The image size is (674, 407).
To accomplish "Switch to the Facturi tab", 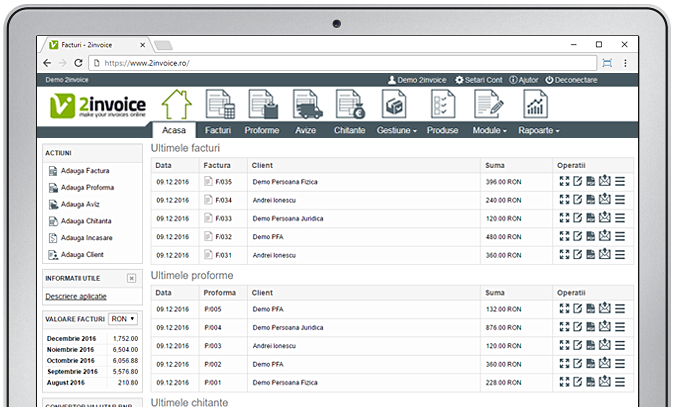I will coord(217,131).
